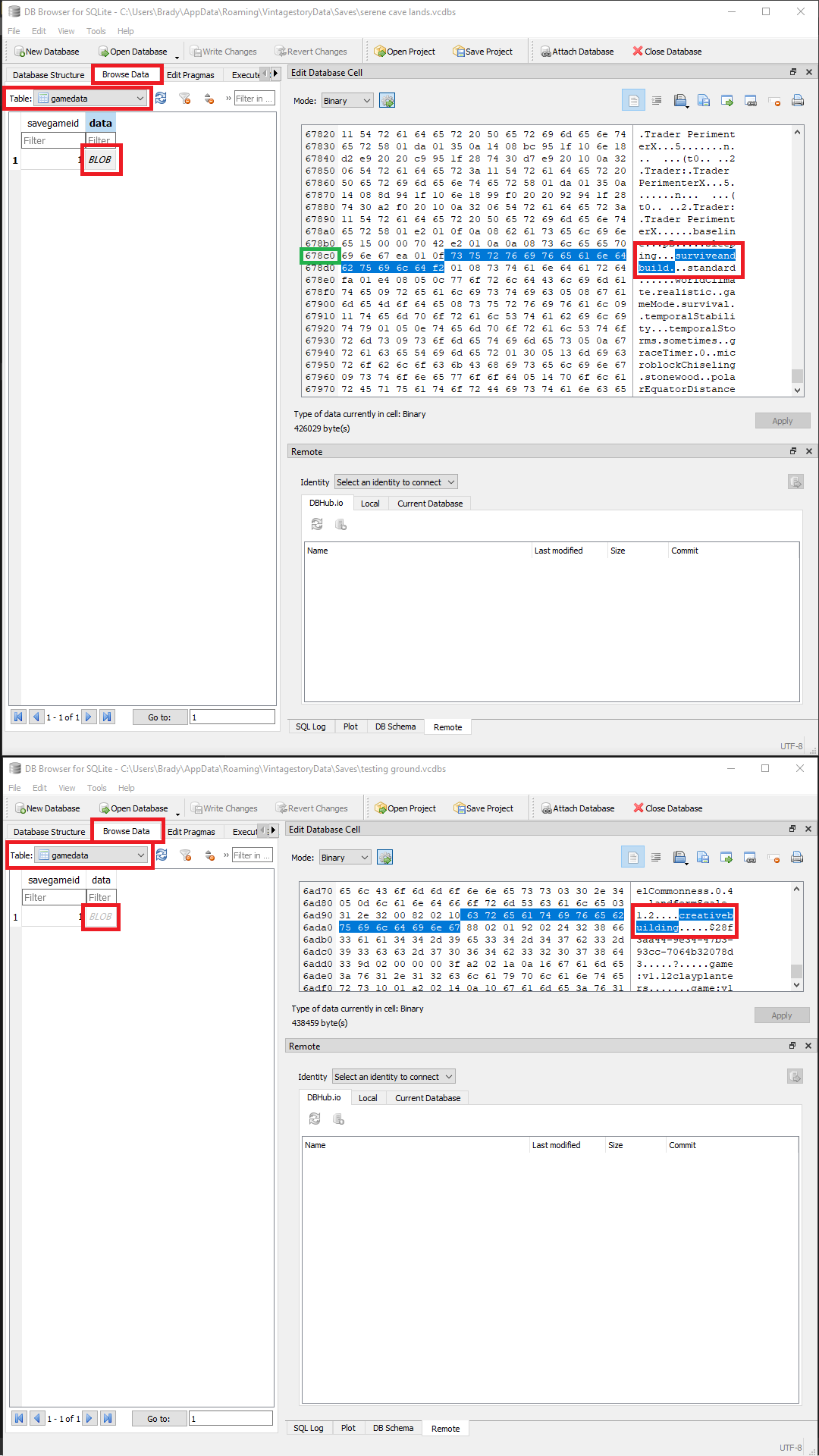Image resolution: width=819 pixels, height=1456 pixels.
Task: Expand 'Select an identity to connect' in top window
Action: pos(396,482)
